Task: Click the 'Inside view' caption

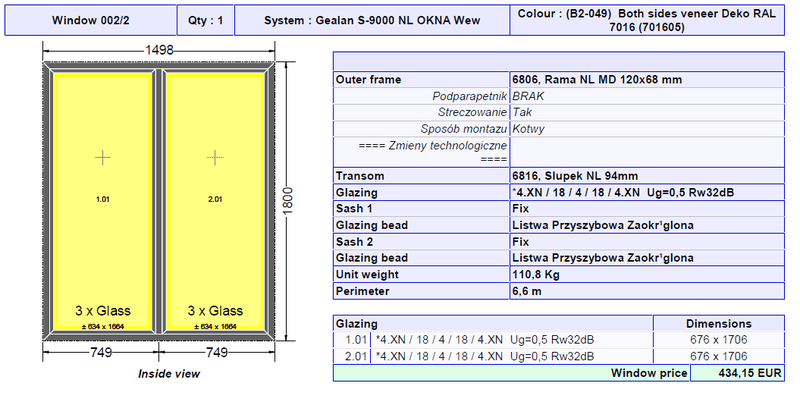Action: pyautogui.click(x=169, y=374)
